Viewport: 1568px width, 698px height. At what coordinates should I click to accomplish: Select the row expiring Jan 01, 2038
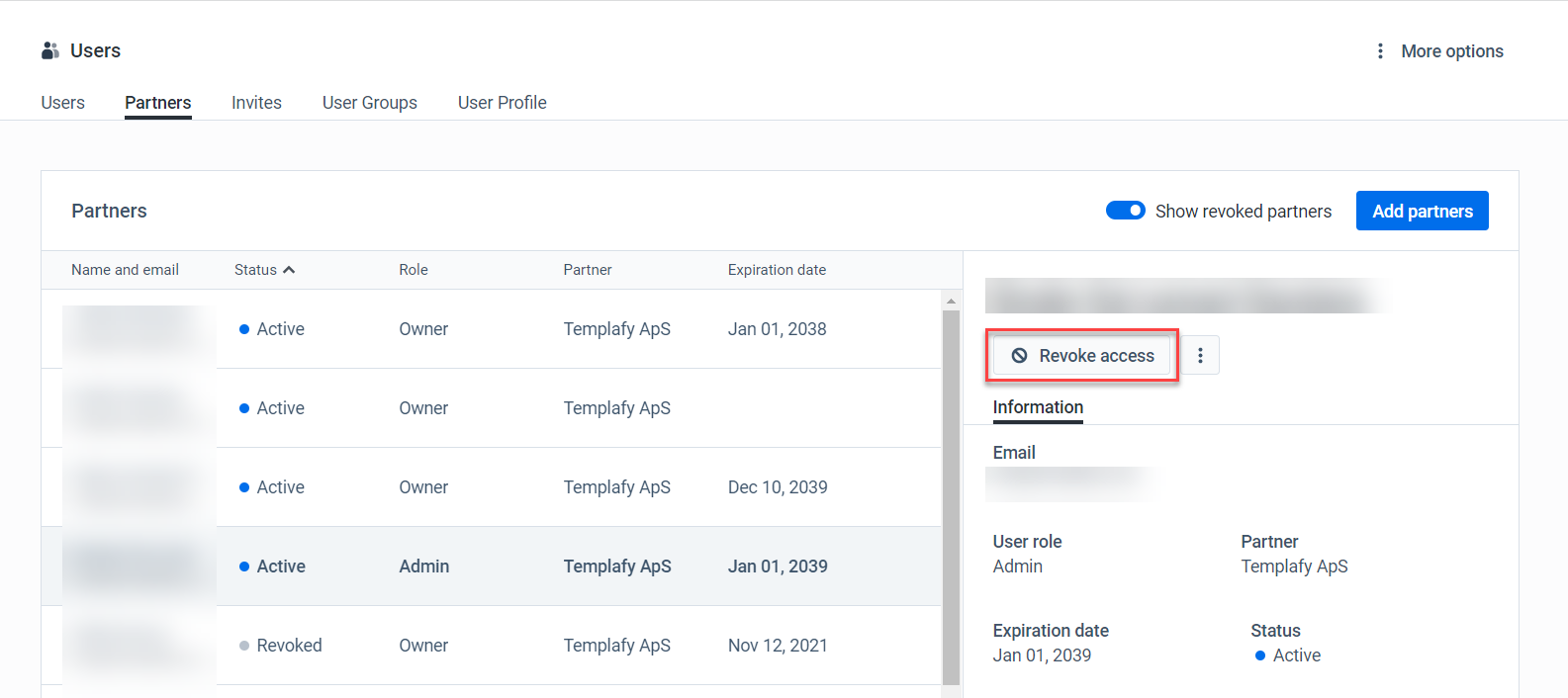click(491, 329)
